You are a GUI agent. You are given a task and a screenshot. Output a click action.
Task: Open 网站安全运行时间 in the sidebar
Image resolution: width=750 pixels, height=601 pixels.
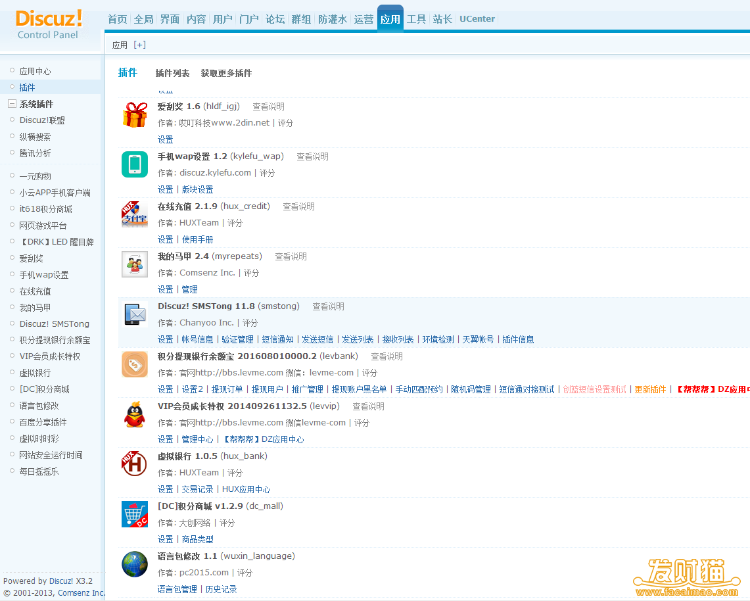click(x=51, y=455)
